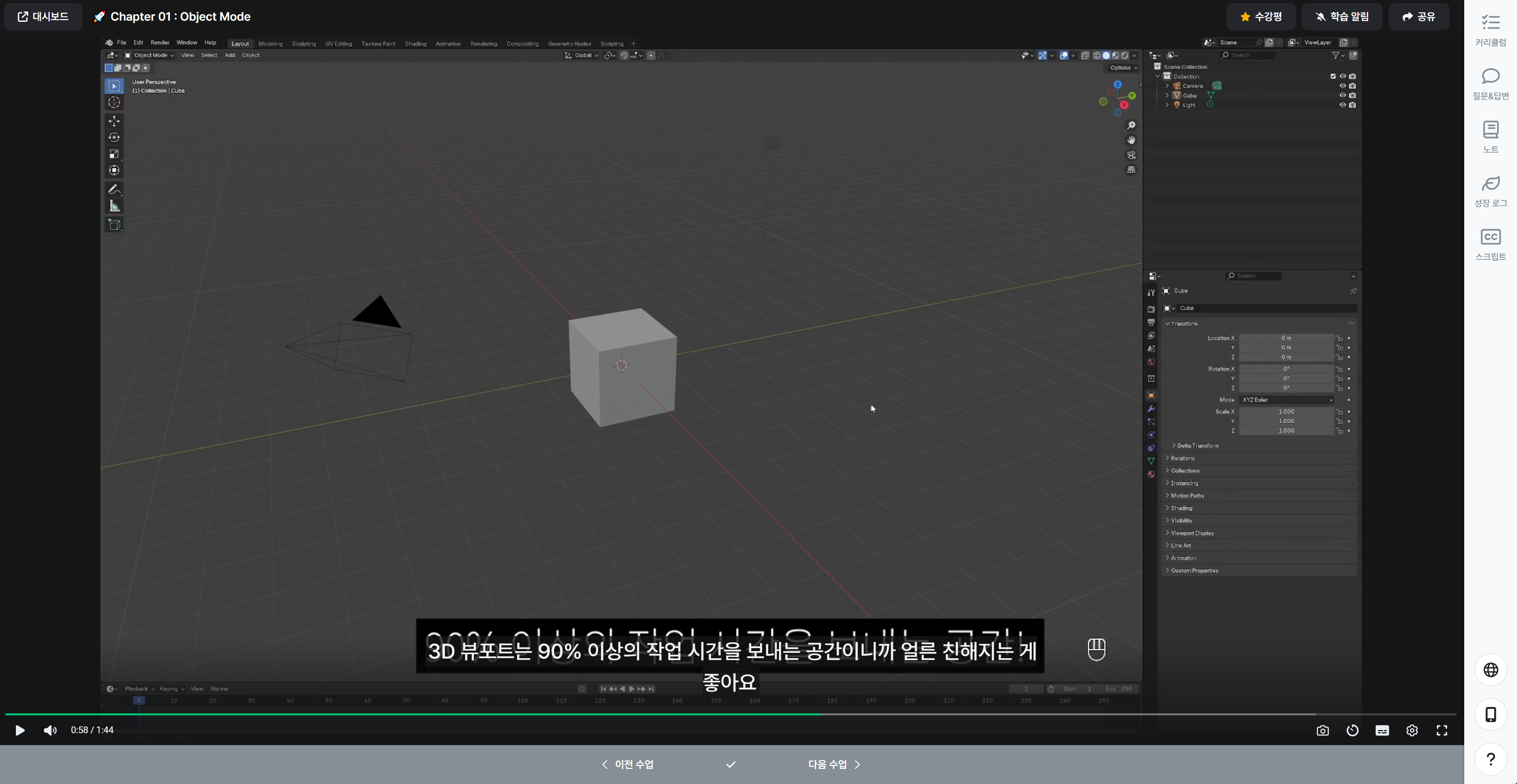Click the playback speed icon
Image resolution: width=1517 pixels, height=784 pixels.
(x=1353, y=730)
